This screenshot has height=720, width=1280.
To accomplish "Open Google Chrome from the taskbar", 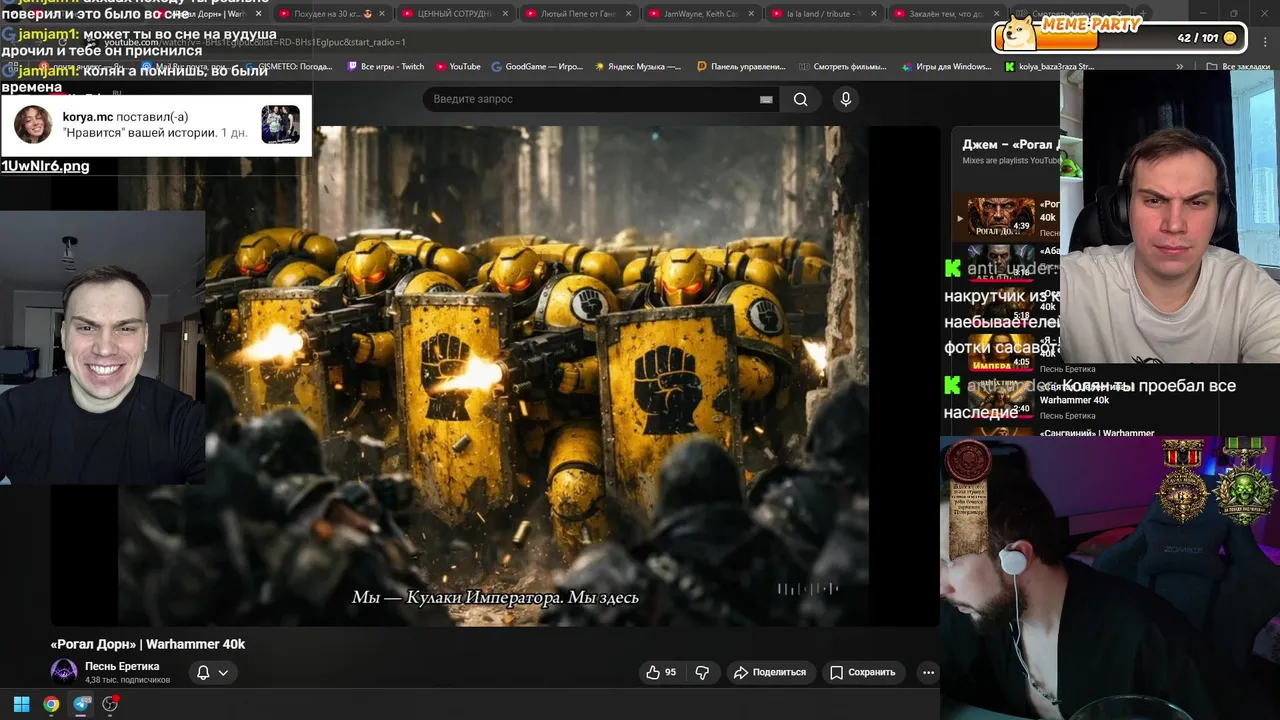I will point(51,704).
